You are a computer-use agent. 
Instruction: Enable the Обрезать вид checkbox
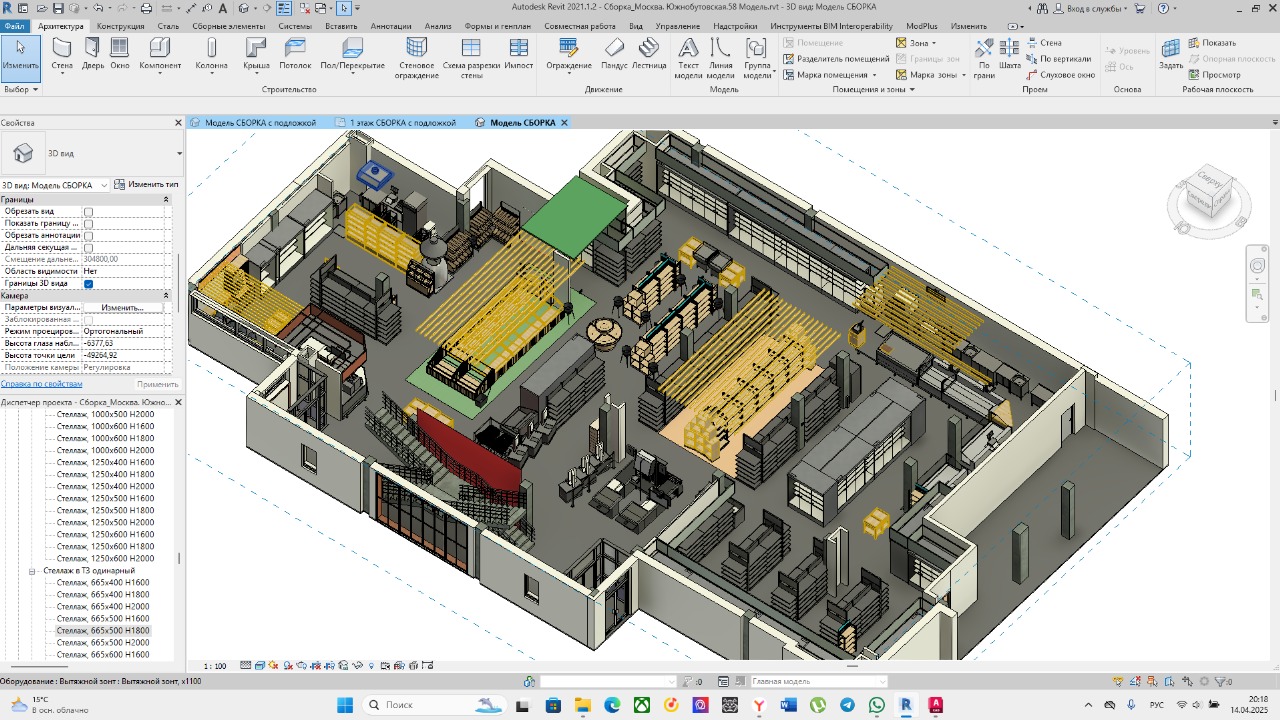89,211
